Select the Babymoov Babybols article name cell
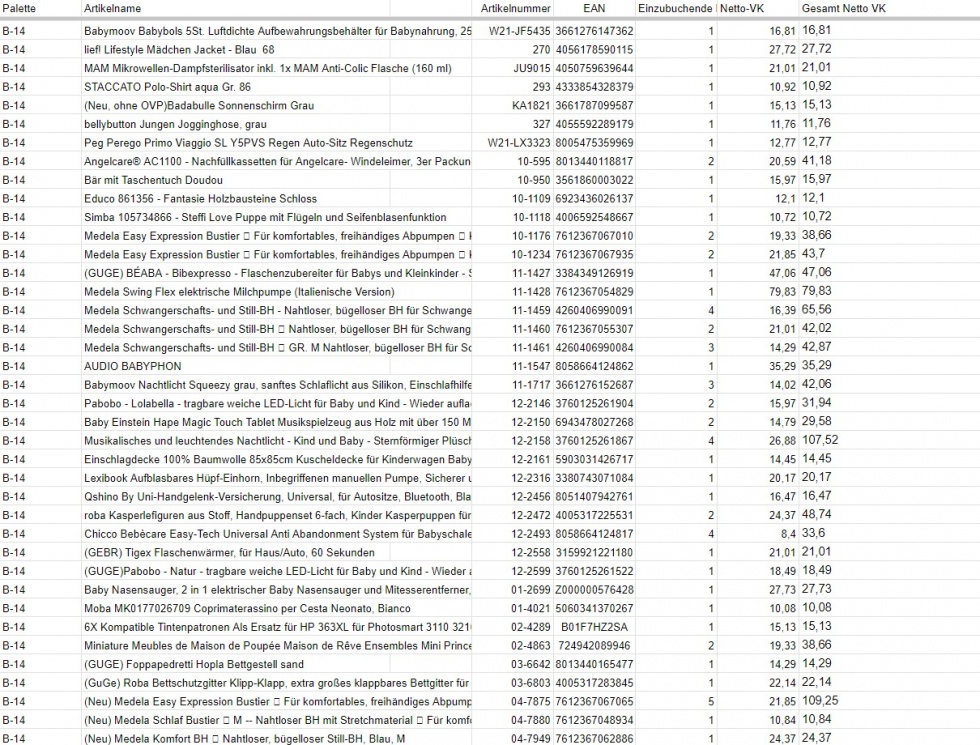The width and height of the screenshot is (980, 745). point(278,31)
